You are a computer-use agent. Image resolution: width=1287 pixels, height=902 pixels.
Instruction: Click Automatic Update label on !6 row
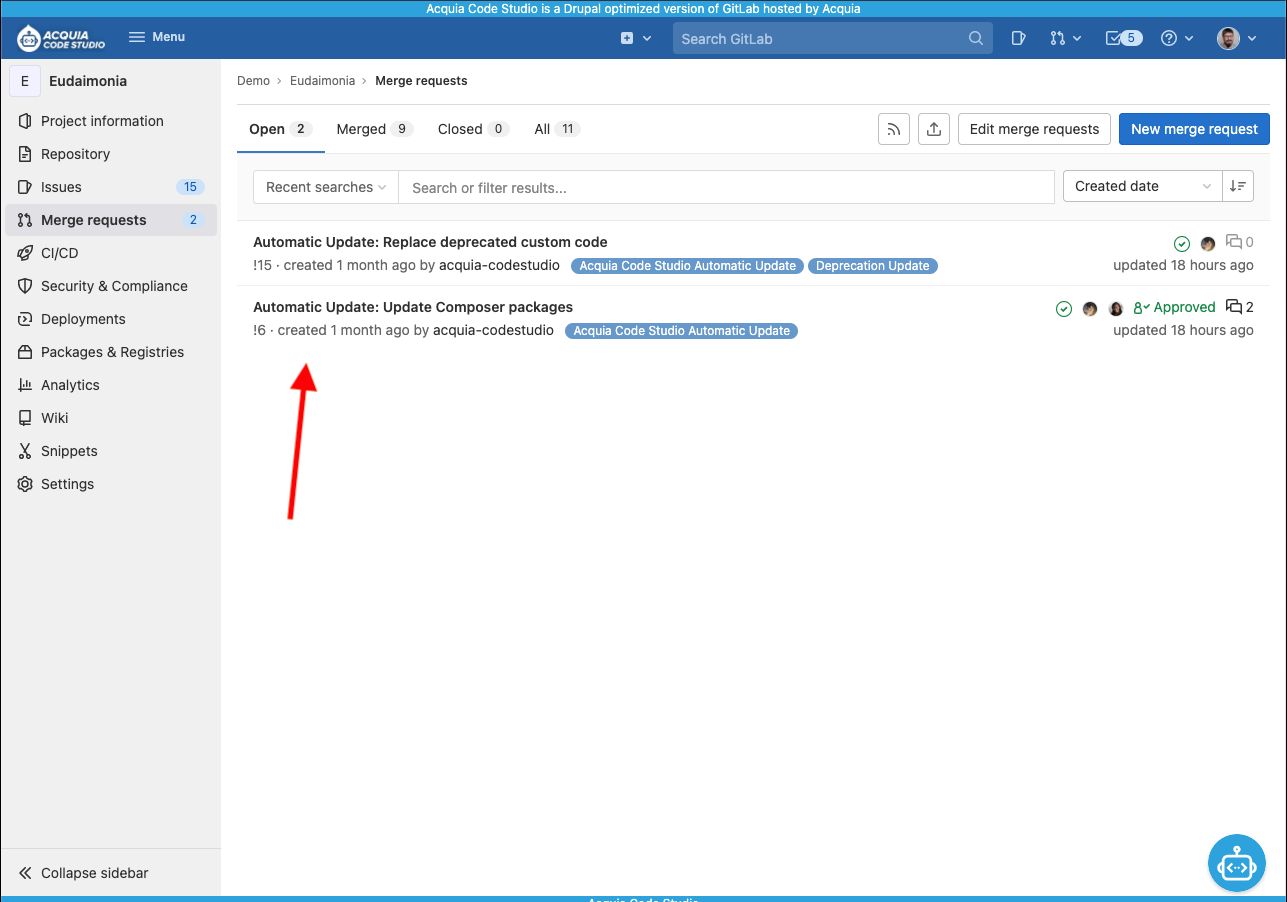[x=682, y=331]
